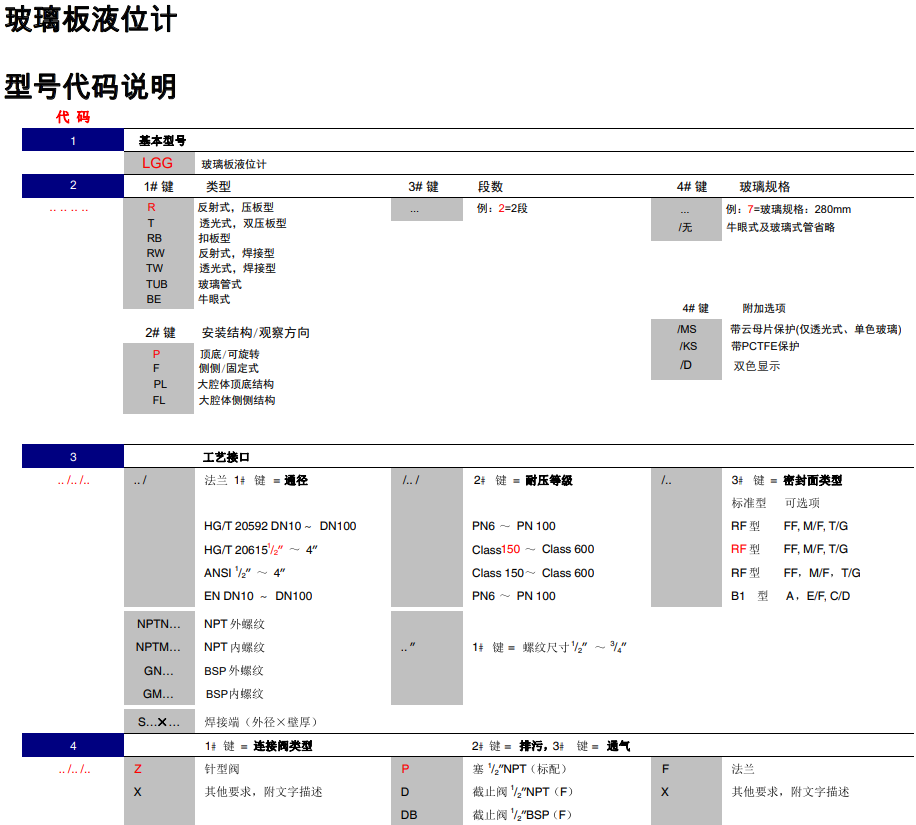Click the red 代码 heading
This screenshot has height=825, width=916.
click(73, 117)
